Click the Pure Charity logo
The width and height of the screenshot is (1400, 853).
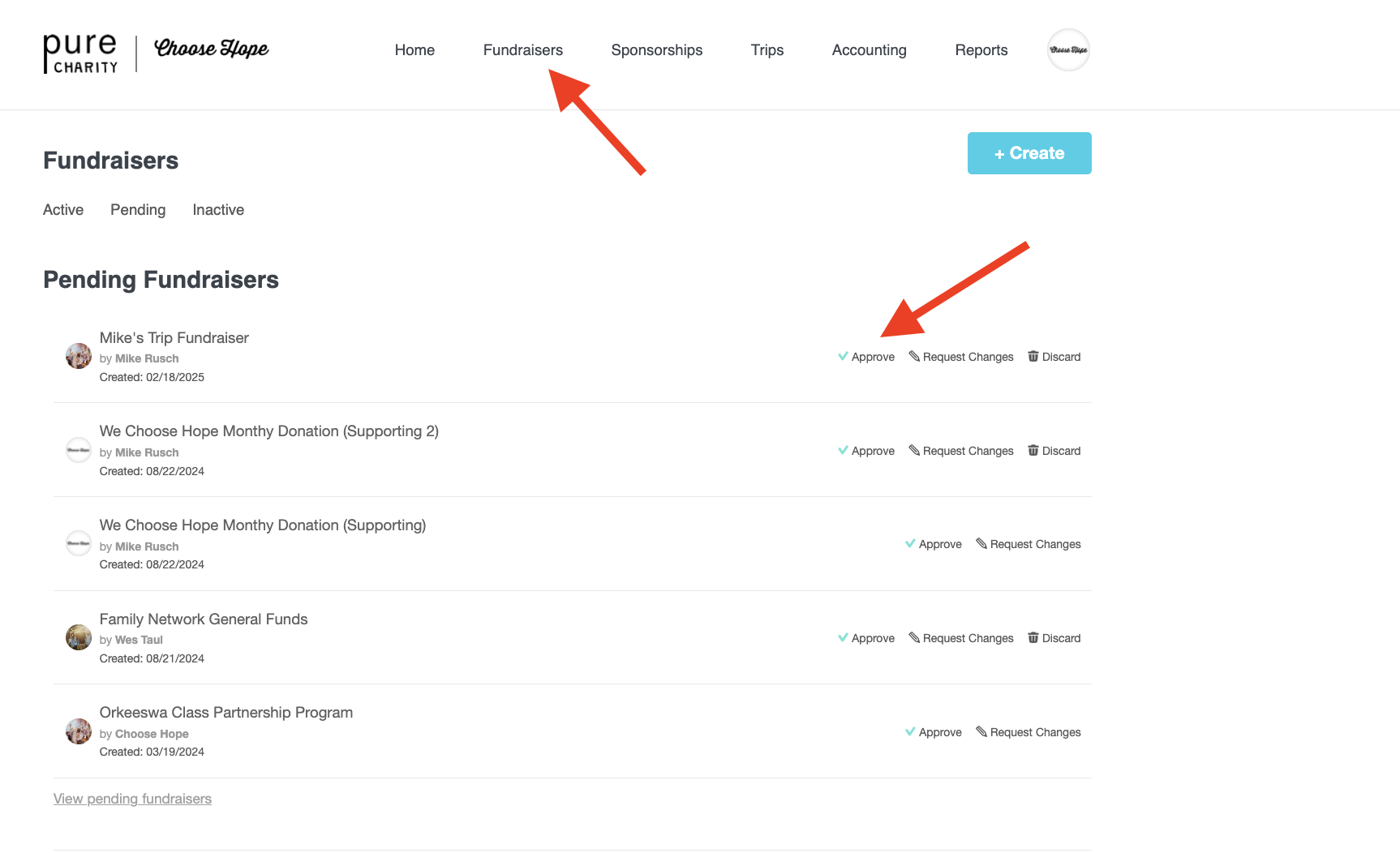(80, 54)
